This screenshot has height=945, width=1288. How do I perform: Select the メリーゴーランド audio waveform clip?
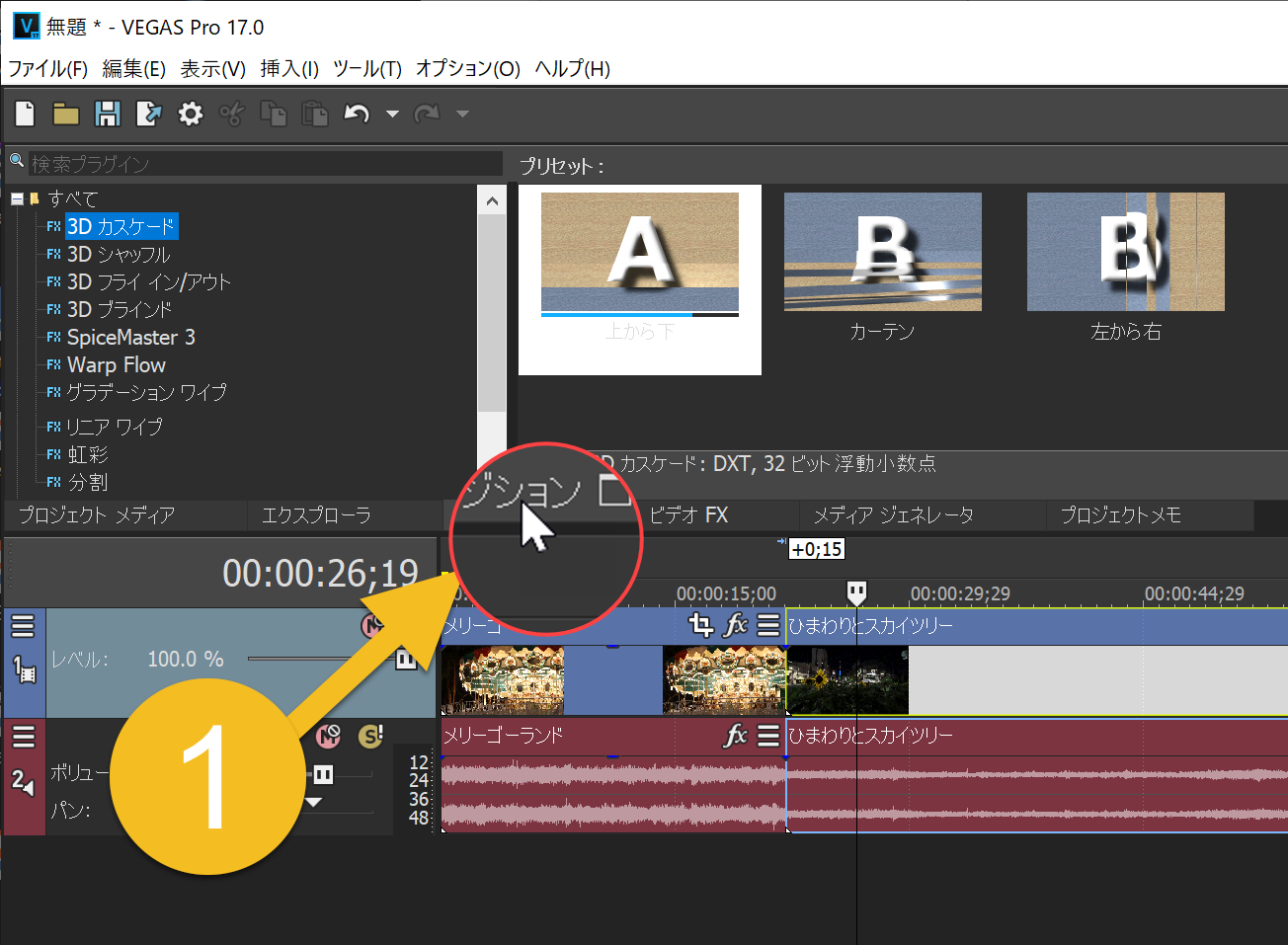[613, 793]
